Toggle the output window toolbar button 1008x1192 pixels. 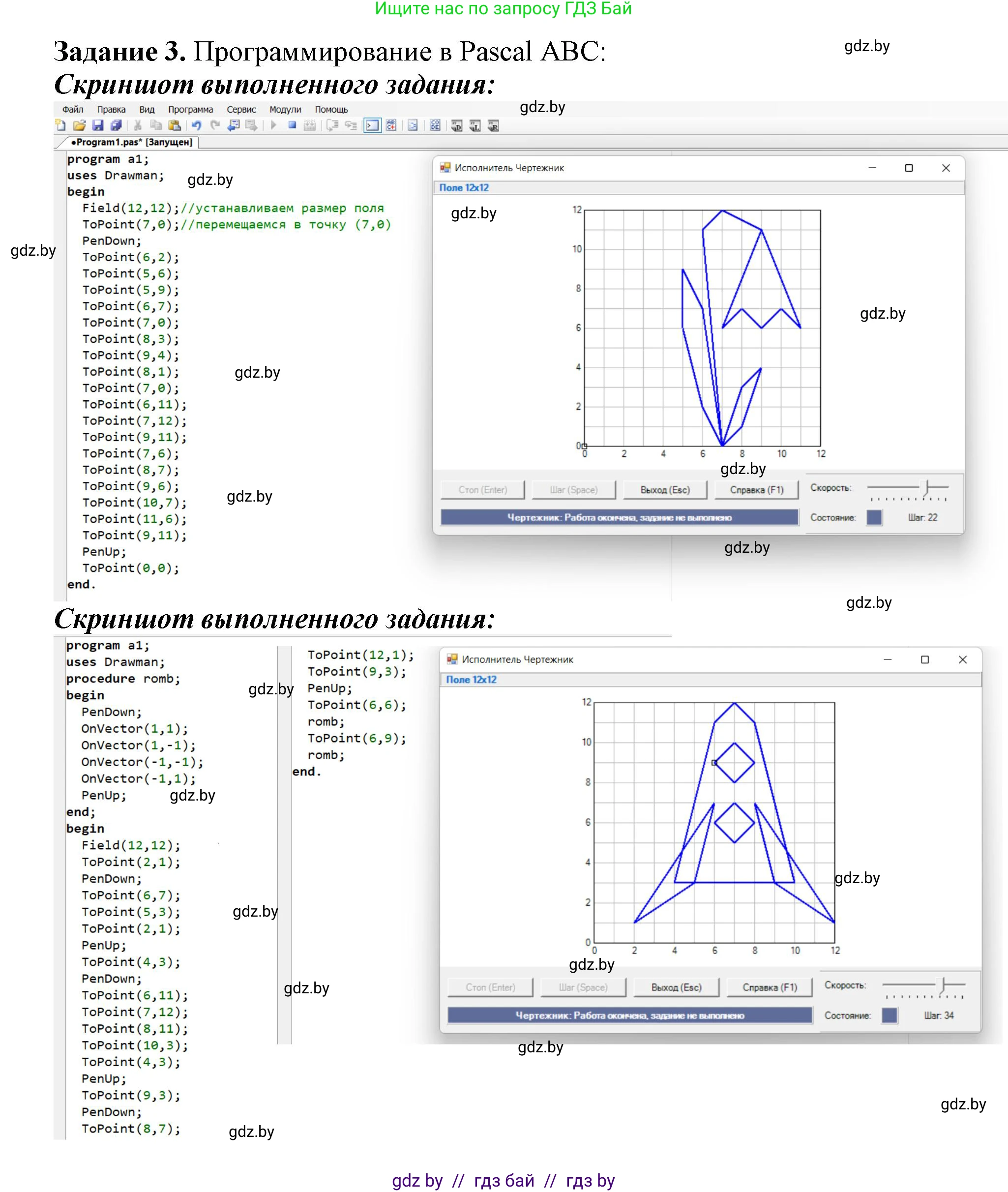pos(372,125)
